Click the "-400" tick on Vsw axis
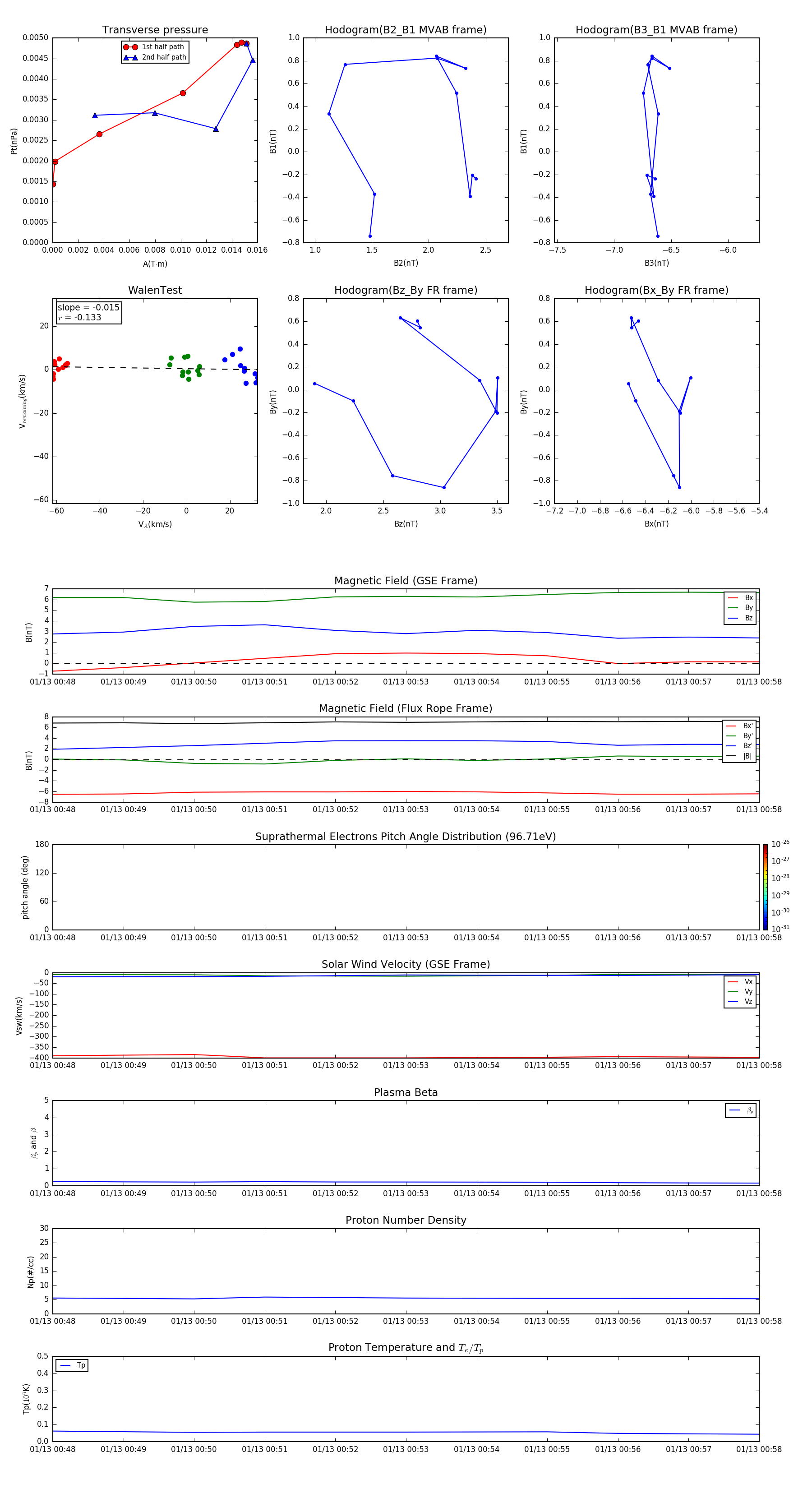812x1489 pixels. [x=39, y=1058]
